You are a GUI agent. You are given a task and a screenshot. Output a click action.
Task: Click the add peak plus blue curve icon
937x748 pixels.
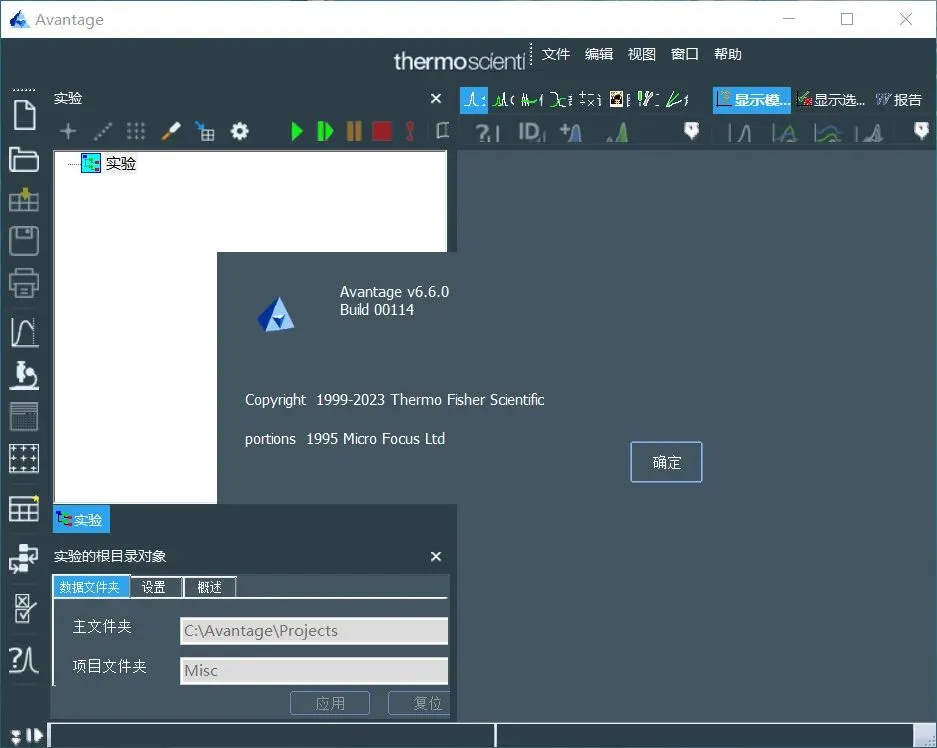[x=571, y=131]
